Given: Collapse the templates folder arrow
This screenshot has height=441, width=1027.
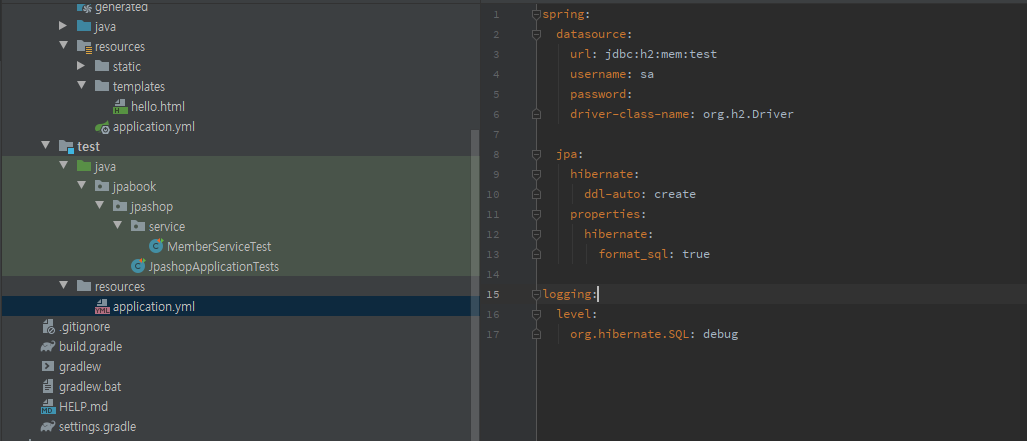Looking at the screenshot, I should [81, 86].
